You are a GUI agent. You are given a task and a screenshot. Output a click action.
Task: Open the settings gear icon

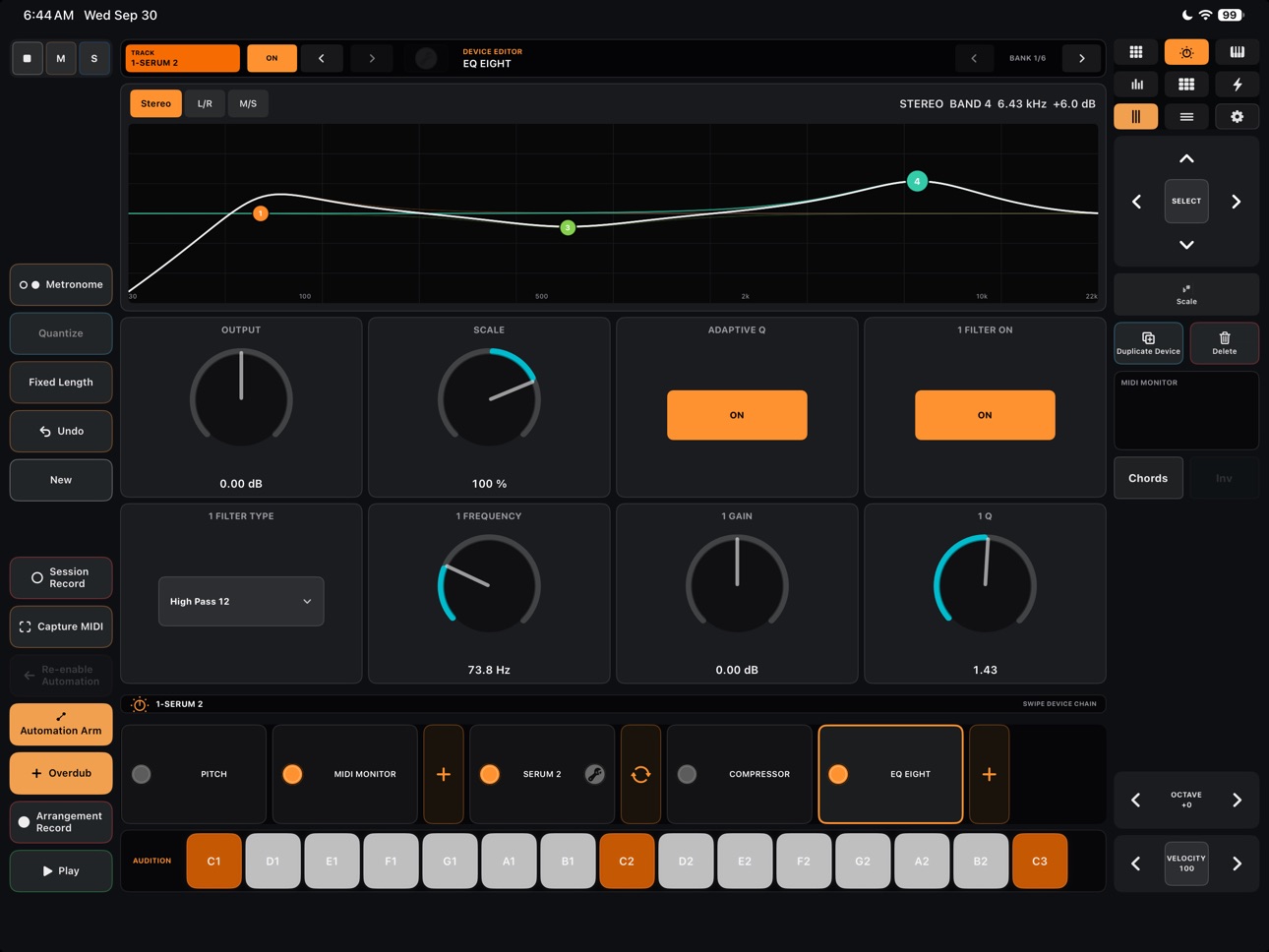click(1238, 117)
